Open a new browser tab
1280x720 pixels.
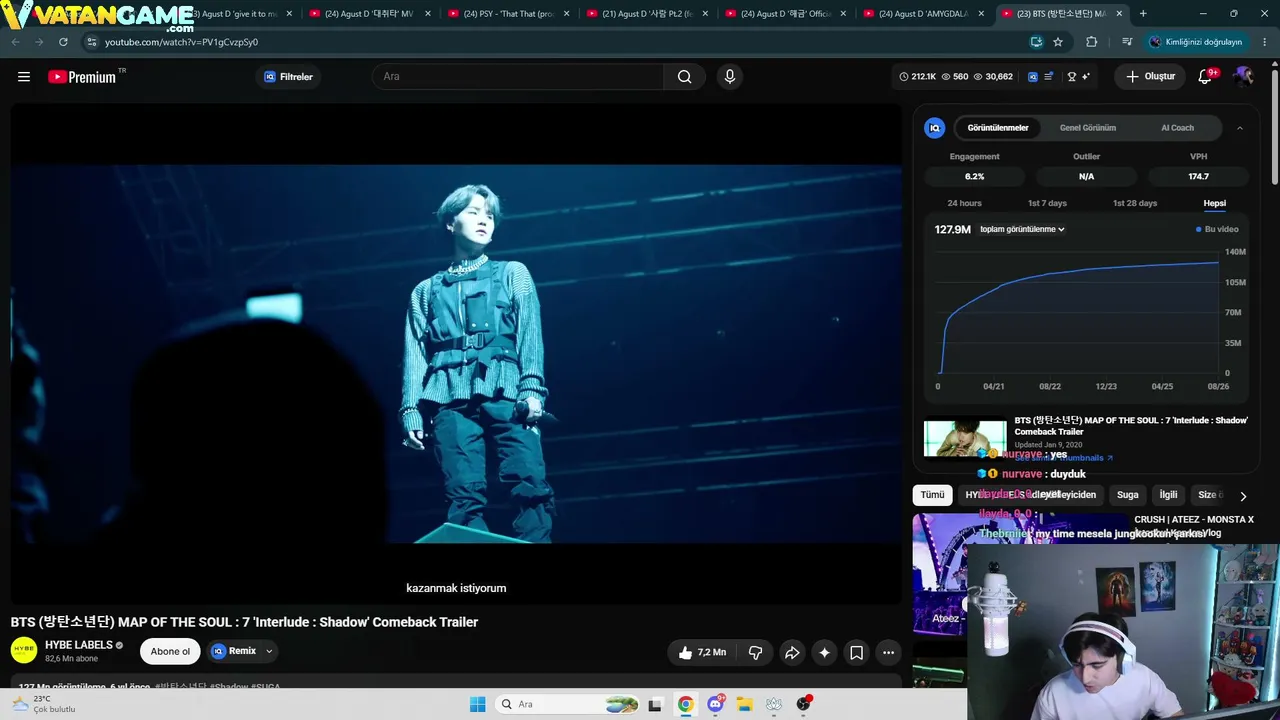1143,14
